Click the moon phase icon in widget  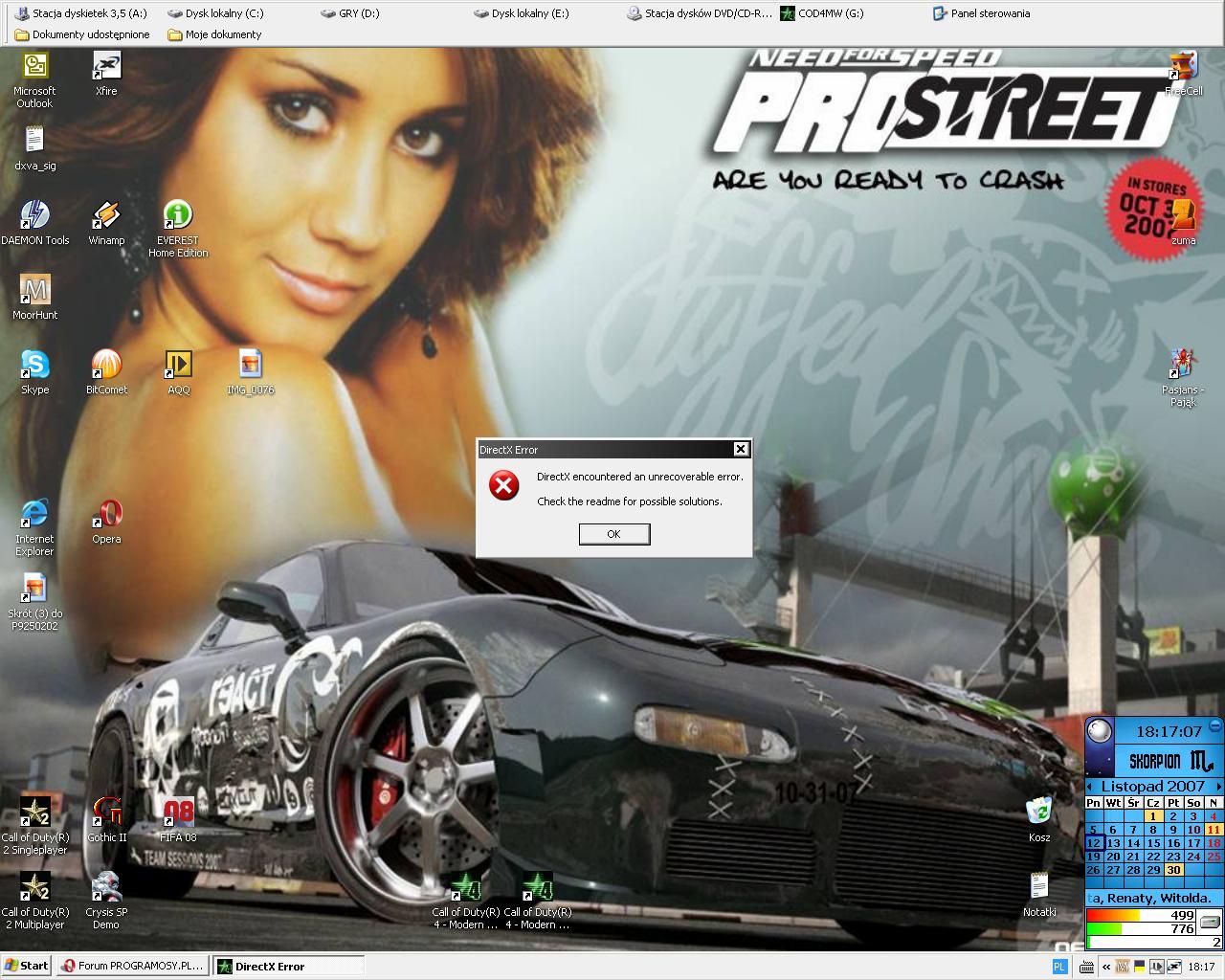1099,731
